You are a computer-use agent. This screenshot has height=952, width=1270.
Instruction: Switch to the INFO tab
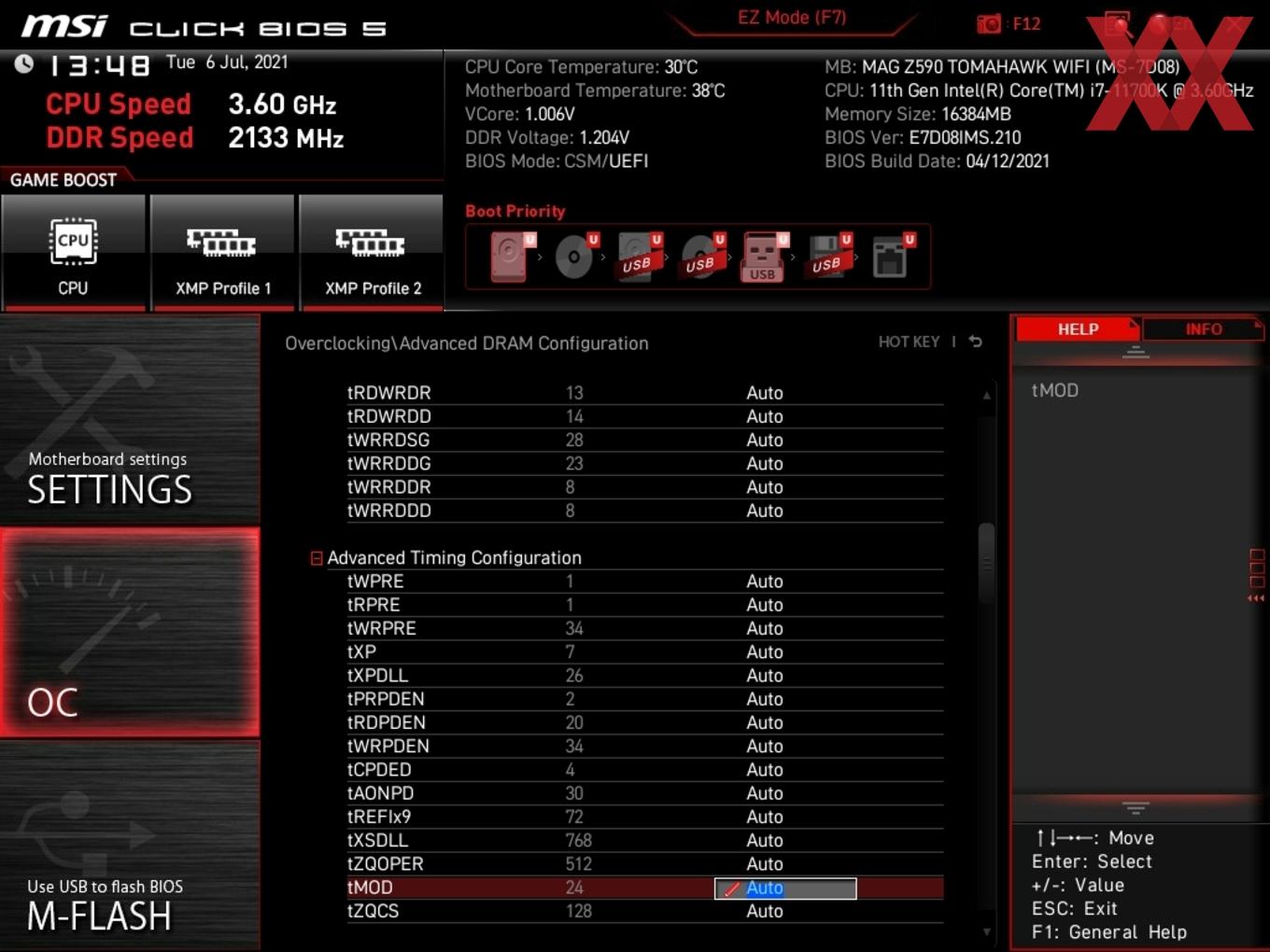pyautogui.click(x=1203, y=329)
